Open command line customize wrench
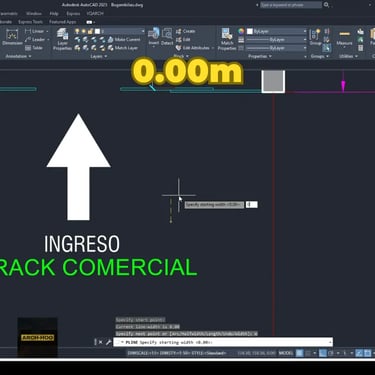The height and width of the screenshot is (375, 375). coord(108,342)
